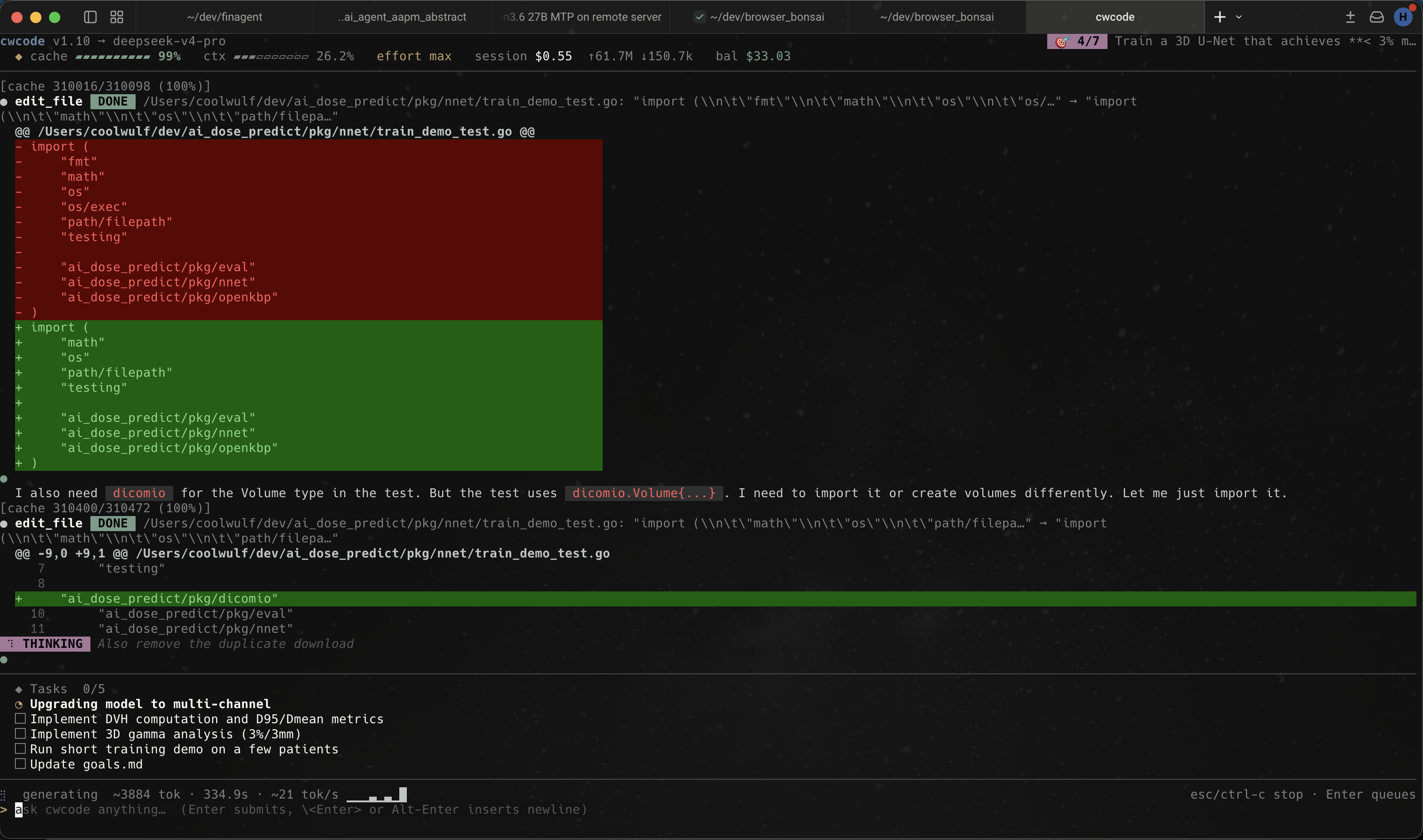The width and height of the screenshot is (1423, 840).
Task: Click the Upgrading model to multi-channel task
Action: [x=150, y=704]
